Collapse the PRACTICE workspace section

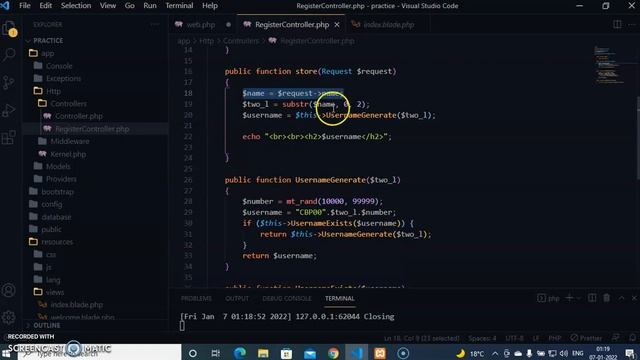pos(48,41)
